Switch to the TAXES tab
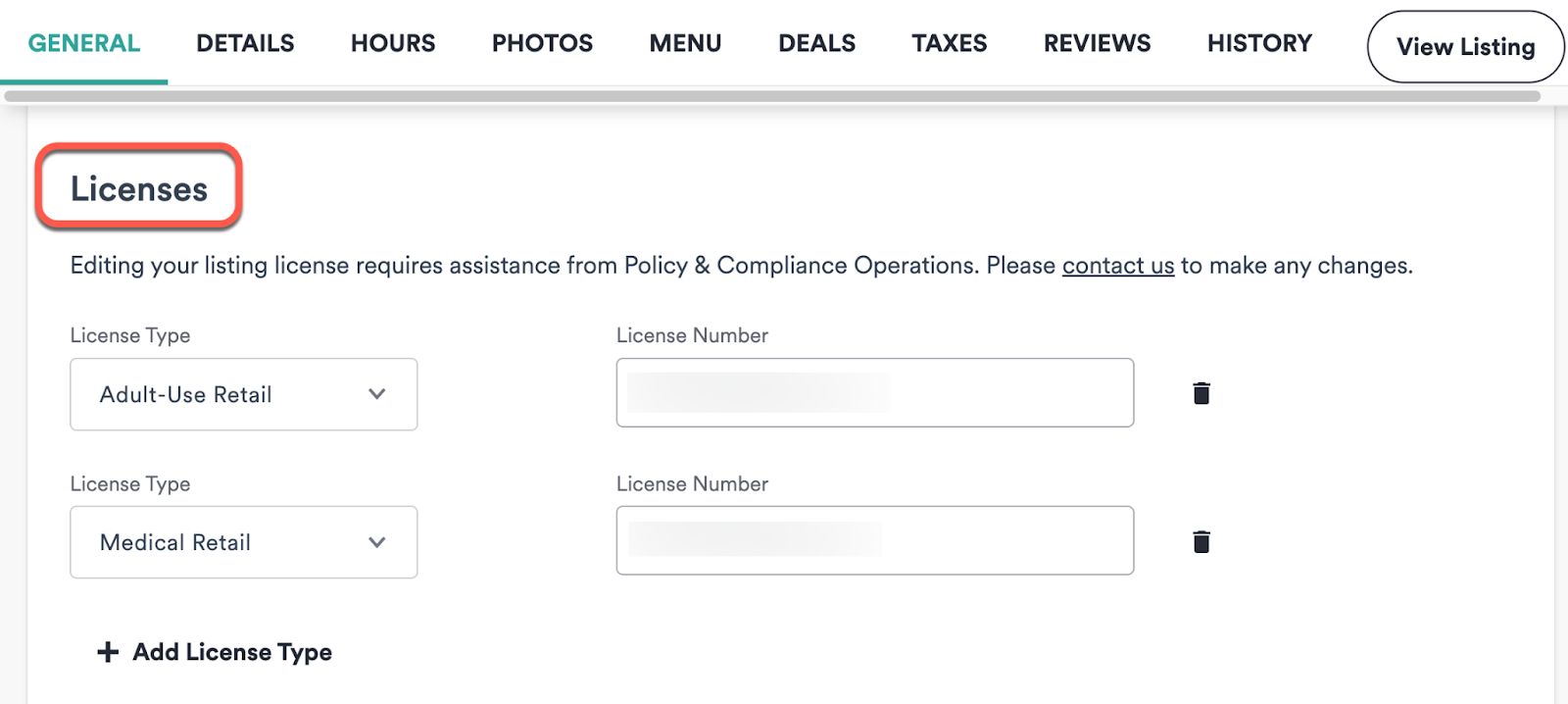Screen dimensions: 1568x704 click(x=949, y=42)
